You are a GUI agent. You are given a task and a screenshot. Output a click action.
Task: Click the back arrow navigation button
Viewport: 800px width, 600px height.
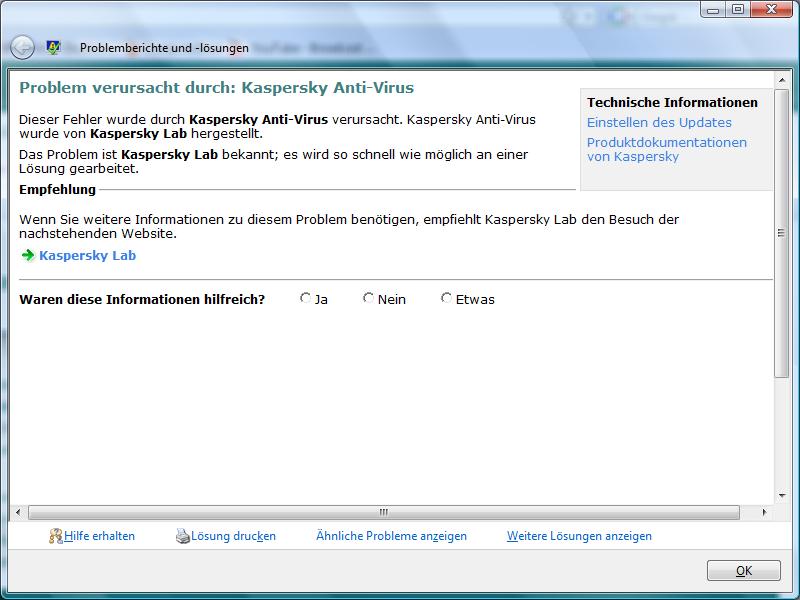coord(22,47)
